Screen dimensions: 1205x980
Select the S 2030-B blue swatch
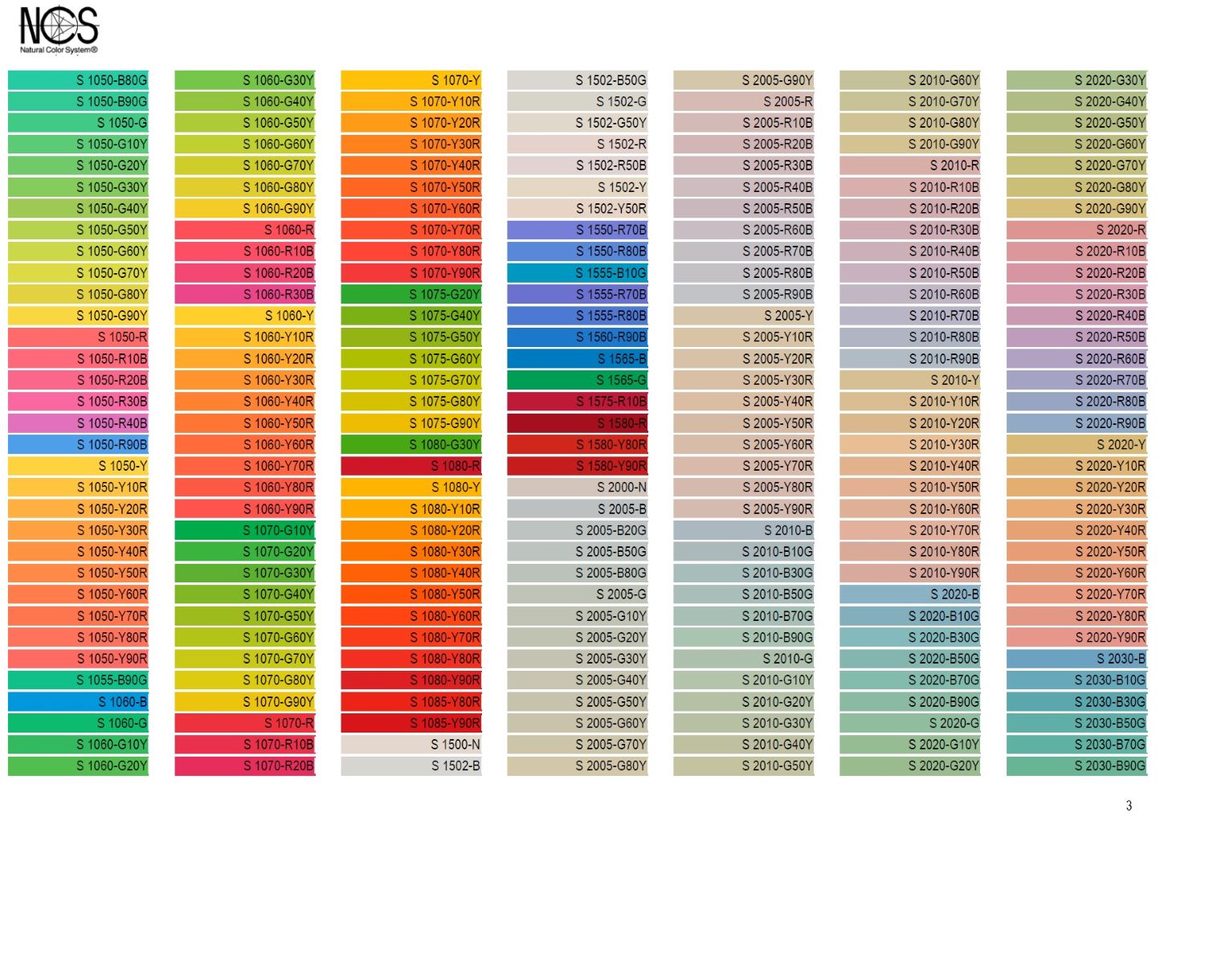pos(1076,659)
